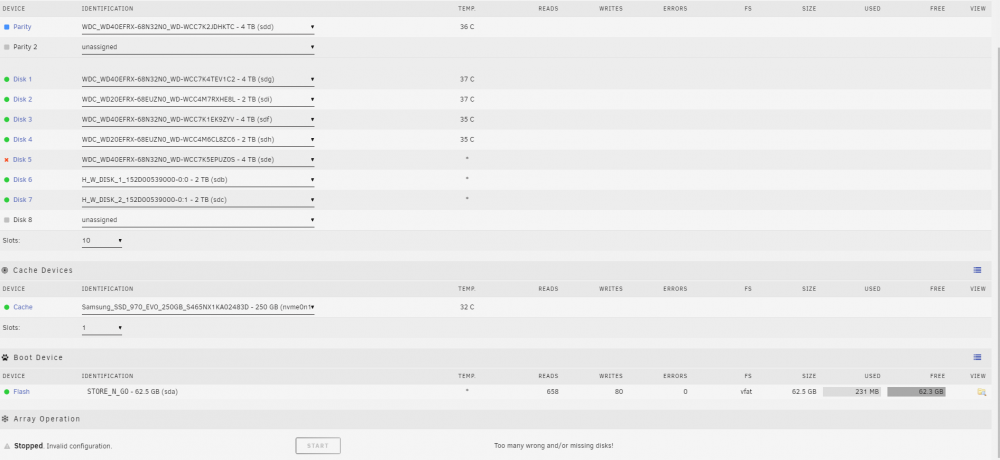The height and width of the screenshot is (460, 1000).
Task: Click the green status dot for Disk 7
Action: click(x=6, y=200)
